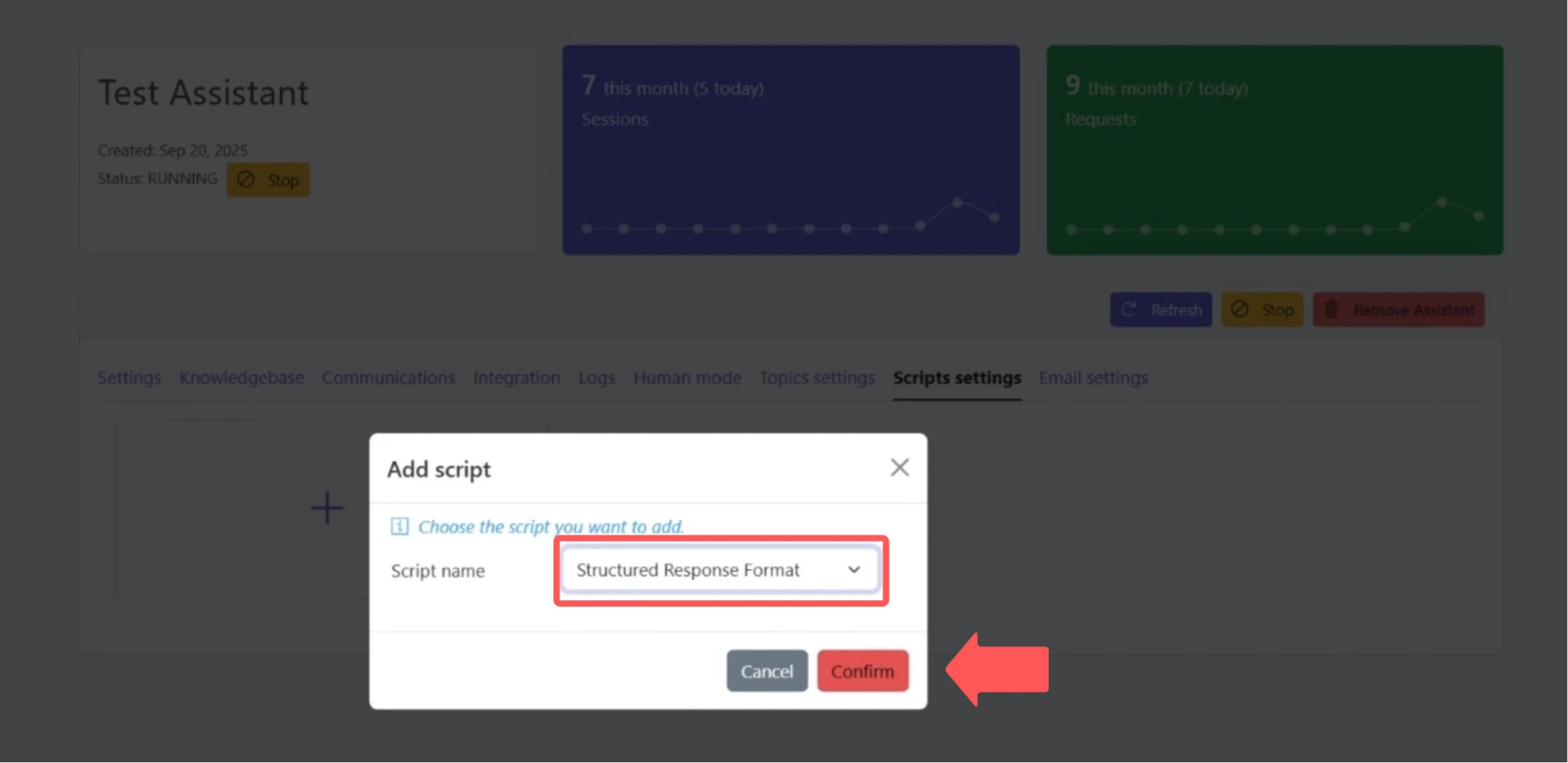Open the Script name dropdown
Screen dimensions: 1568x763
tap(719, 570)
